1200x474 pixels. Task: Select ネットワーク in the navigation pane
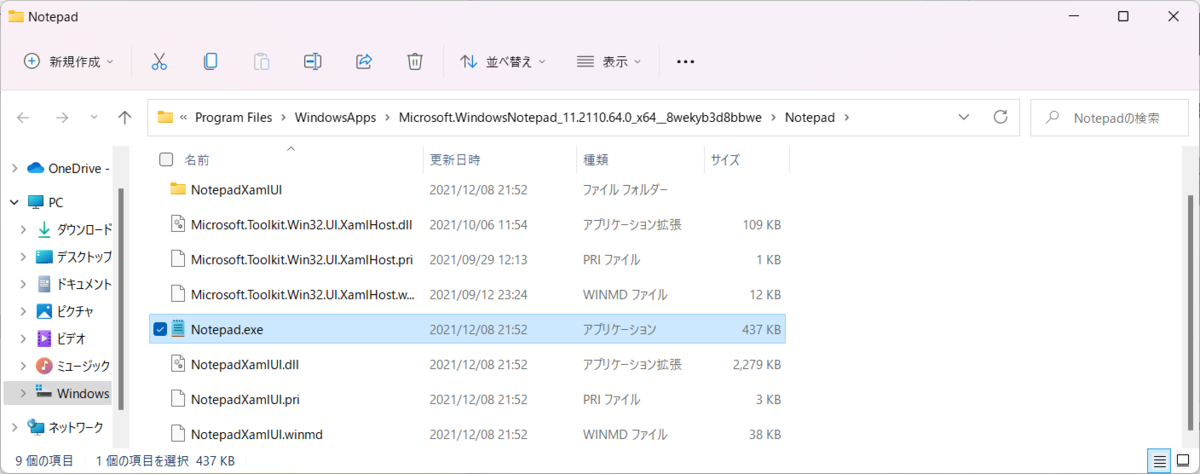click(66, 427)
